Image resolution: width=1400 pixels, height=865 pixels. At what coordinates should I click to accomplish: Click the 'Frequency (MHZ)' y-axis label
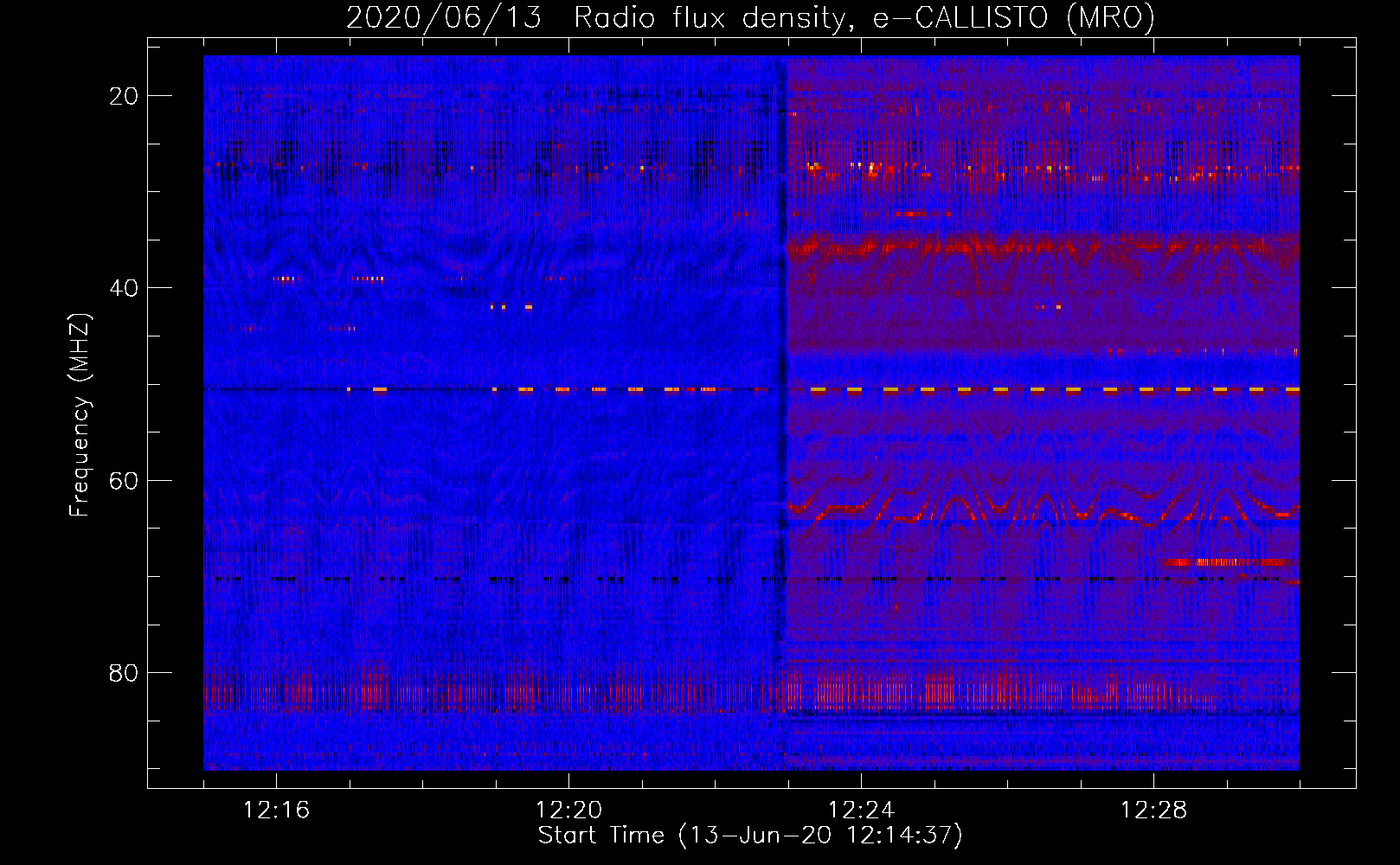(x=80, y=415)
